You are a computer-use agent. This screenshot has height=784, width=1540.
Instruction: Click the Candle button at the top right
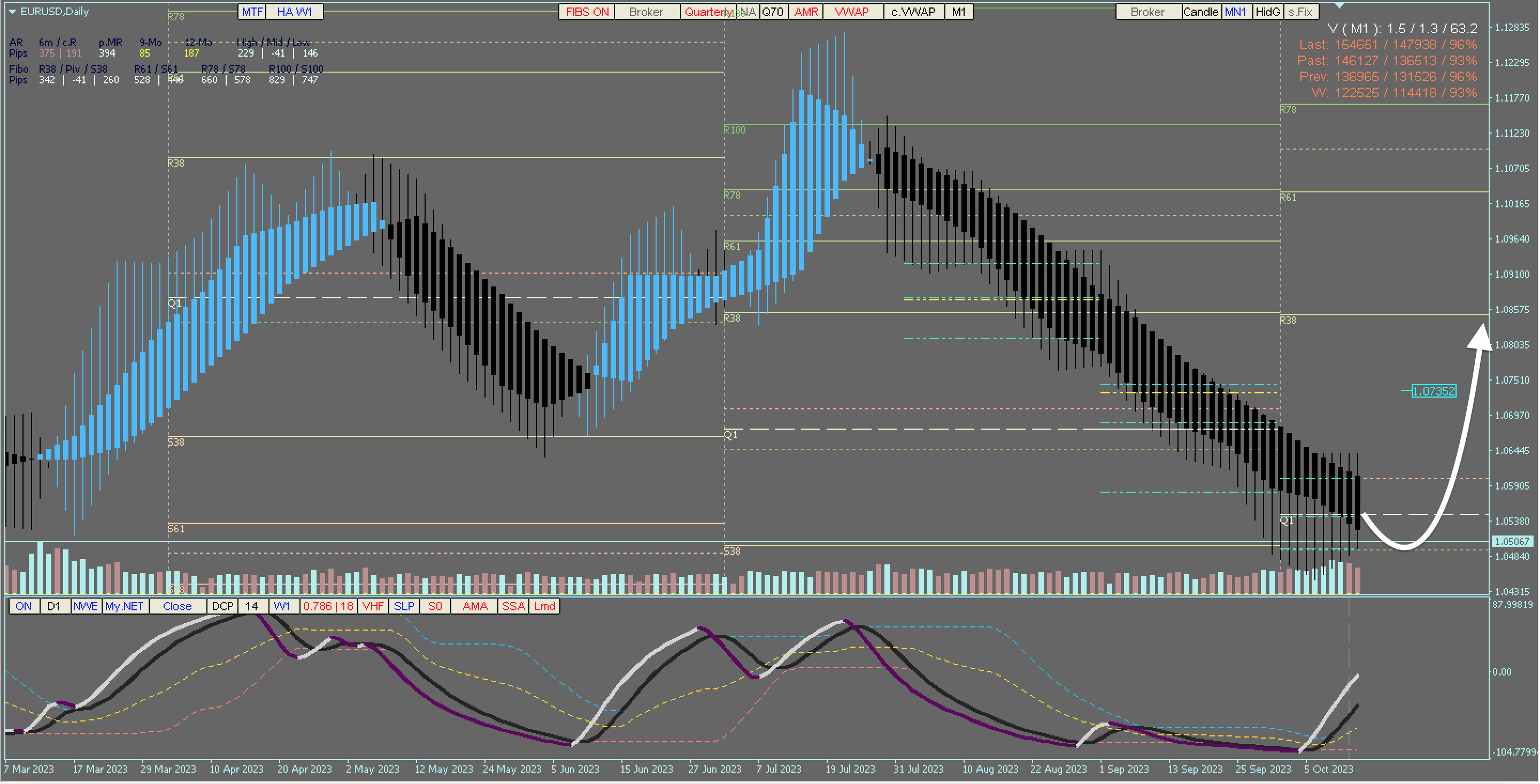1200,12
